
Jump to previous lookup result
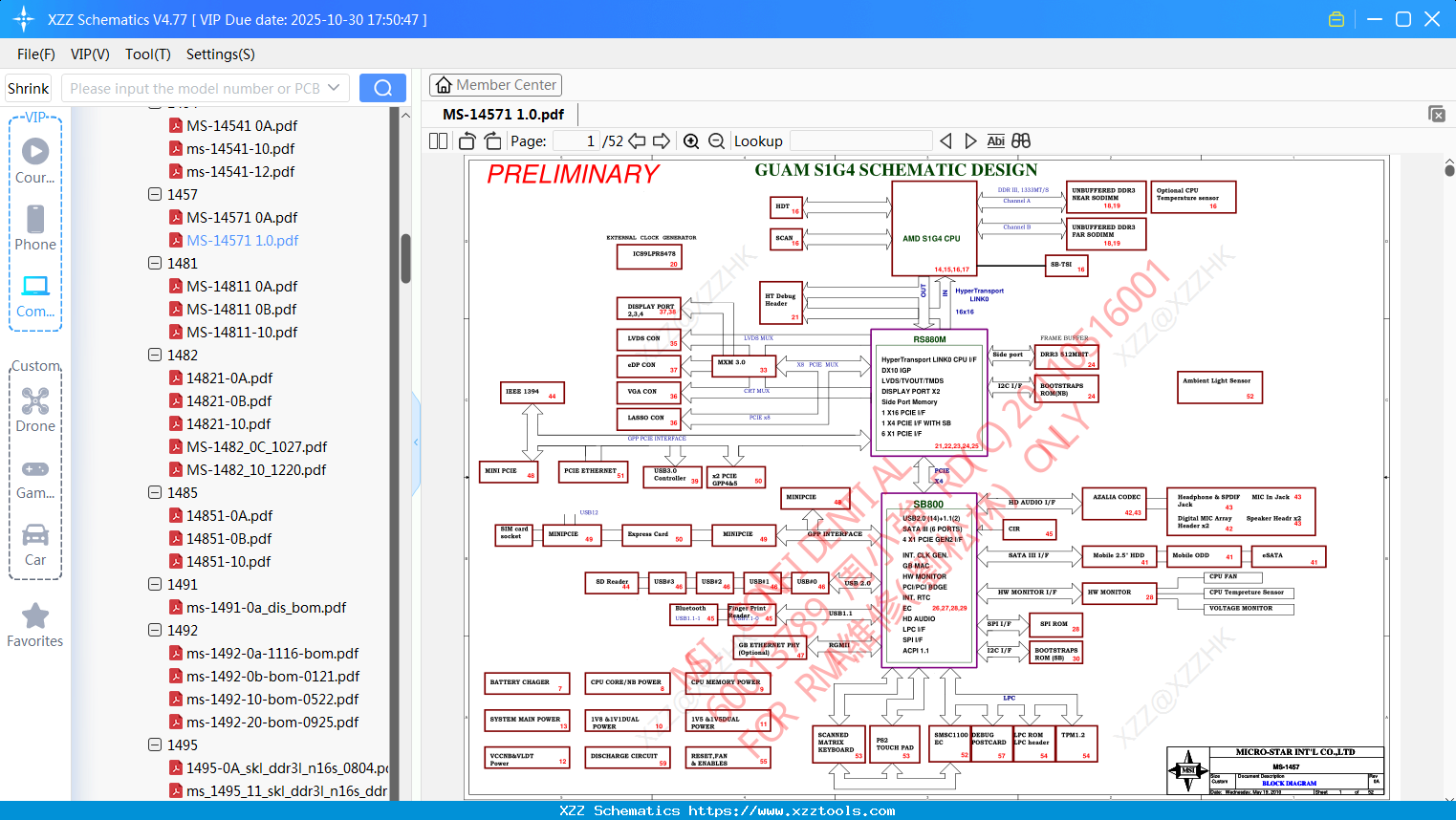[x=945, y=140]
